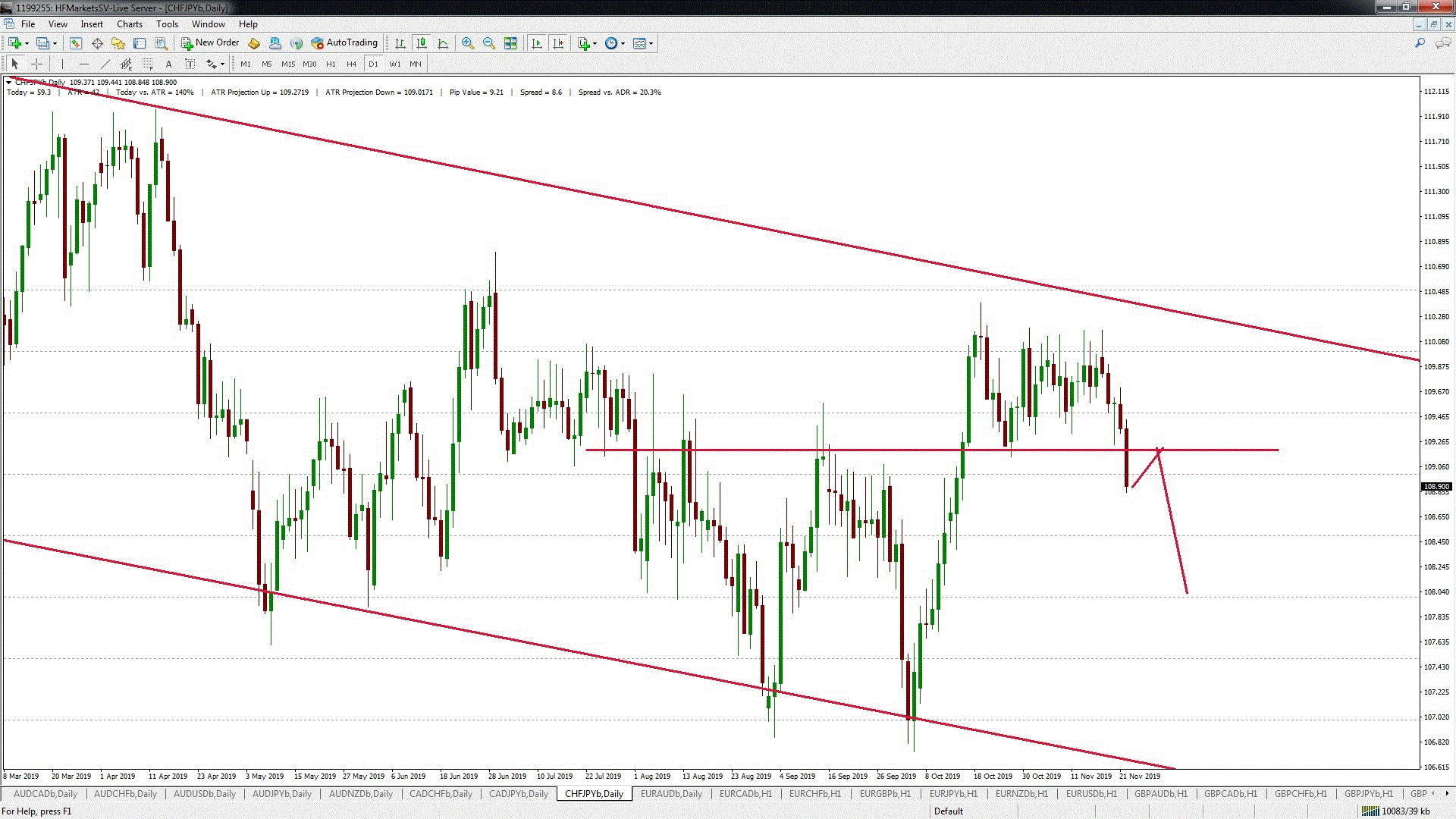Image resolution: width=1456 pixels, height=819 pixels.
Task: Switch to the EURAUDb,Daily chart tab
Action: [x=671, y=794]
